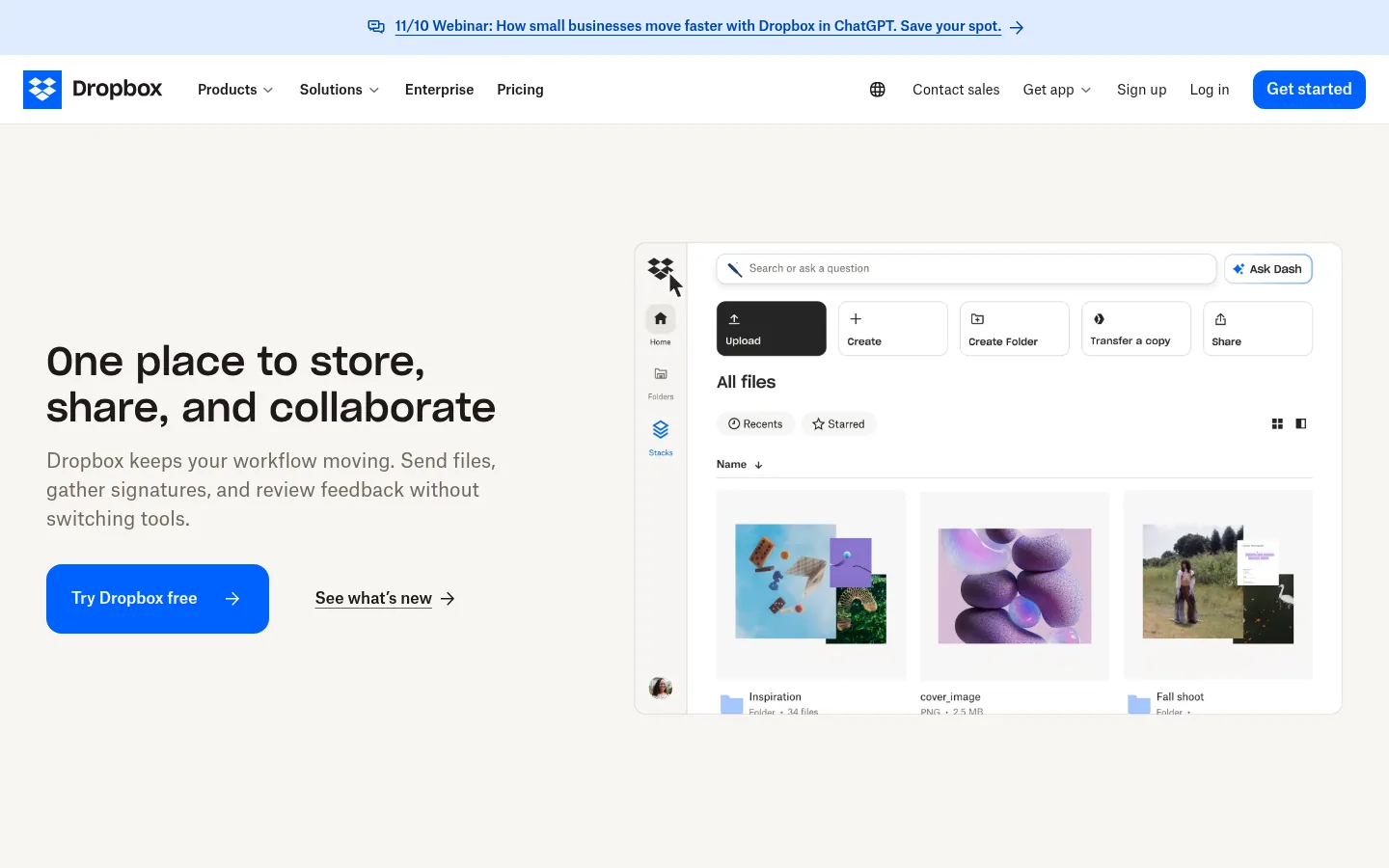Toggle the Recents filter chip
Viewport: 1389px width, 868px height.
(756, 424)
